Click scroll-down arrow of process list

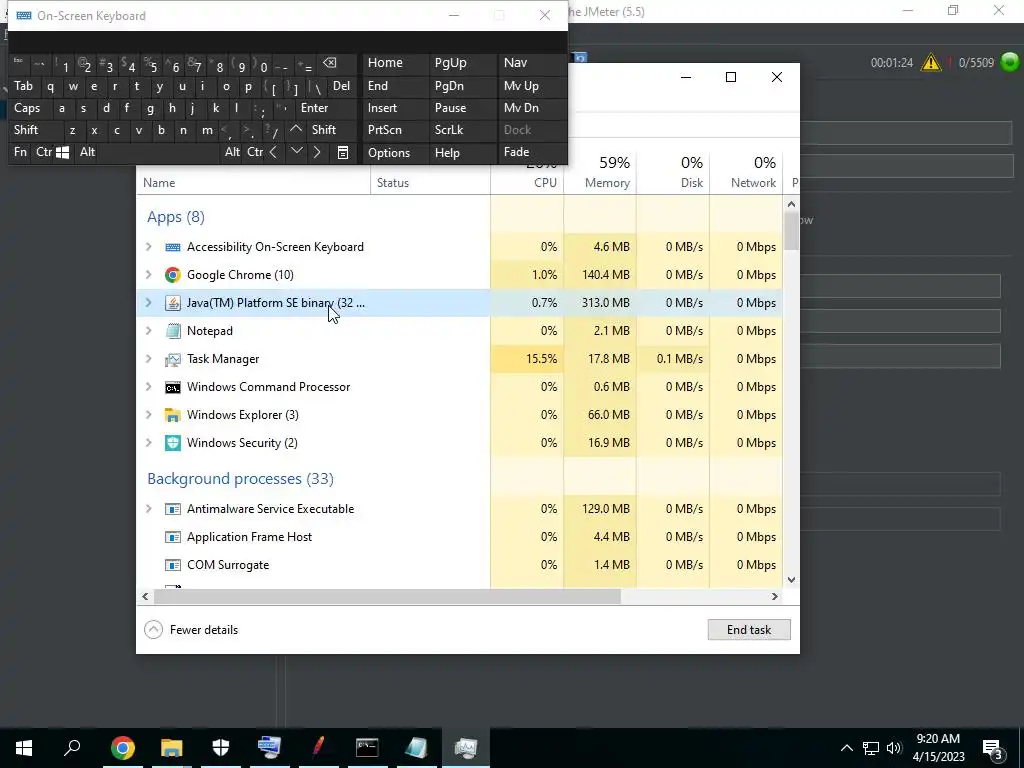coord(792,579)
